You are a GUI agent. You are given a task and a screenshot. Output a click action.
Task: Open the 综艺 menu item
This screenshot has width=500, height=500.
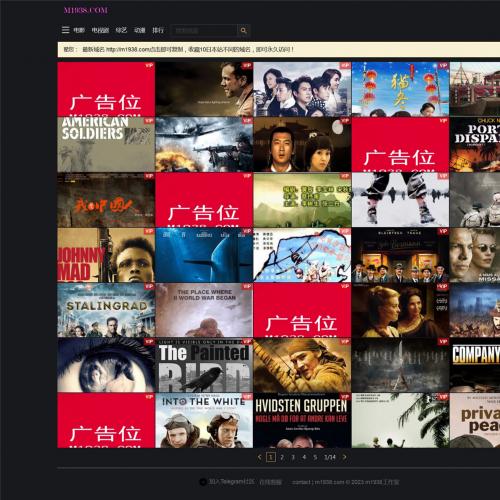tap(121, 30)
